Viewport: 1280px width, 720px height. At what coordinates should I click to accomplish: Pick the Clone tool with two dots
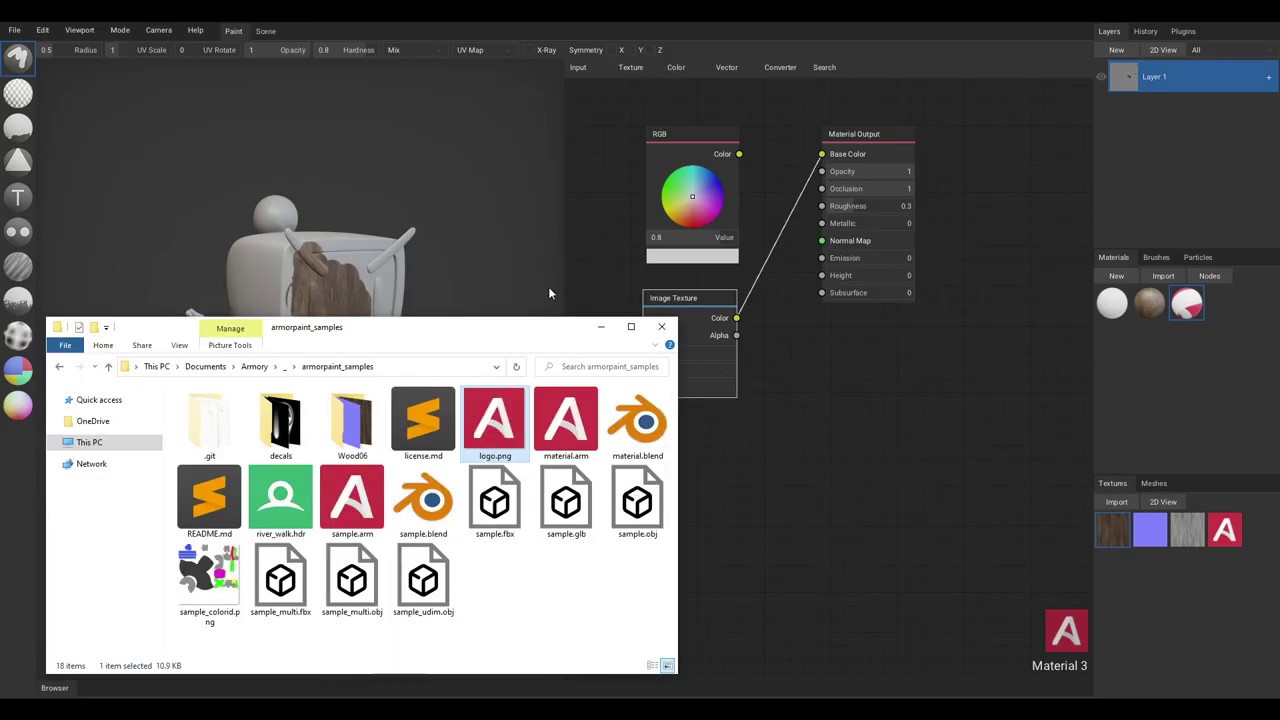pos(18,232)
